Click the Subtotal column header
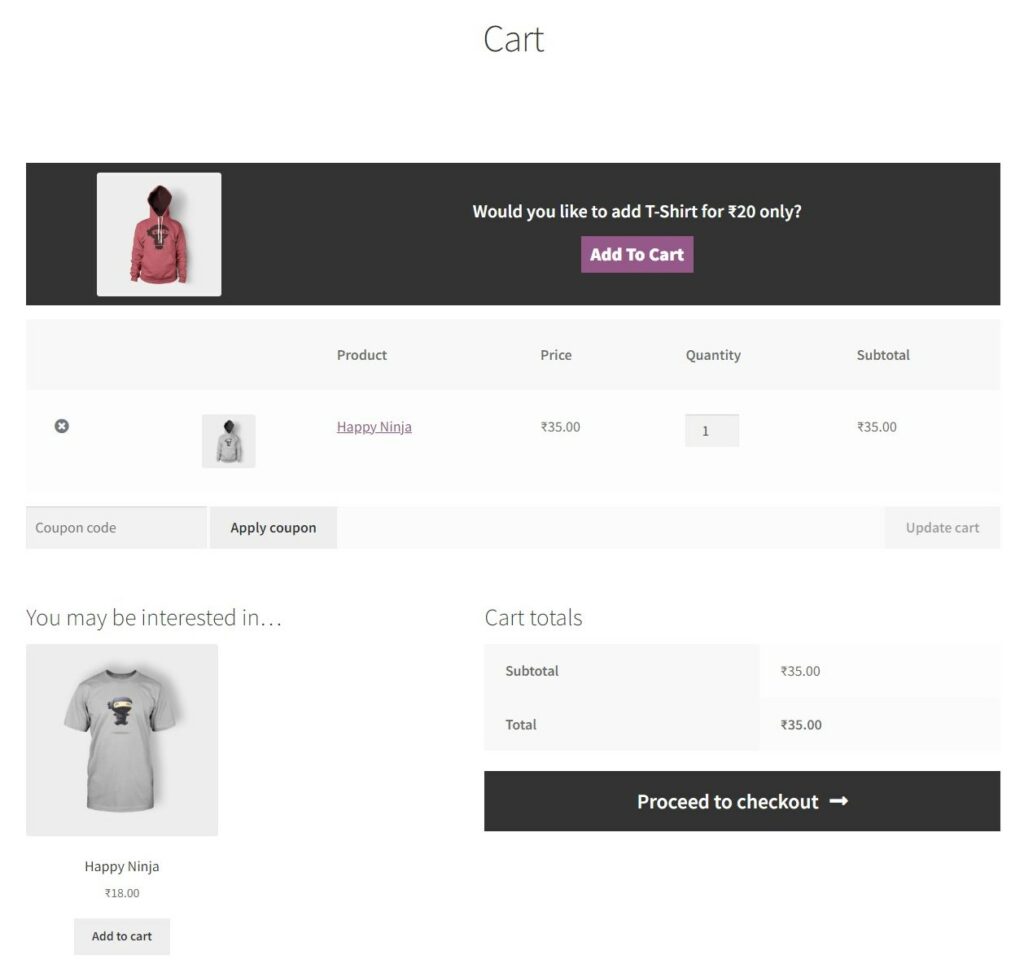 (x=883, y=355)
